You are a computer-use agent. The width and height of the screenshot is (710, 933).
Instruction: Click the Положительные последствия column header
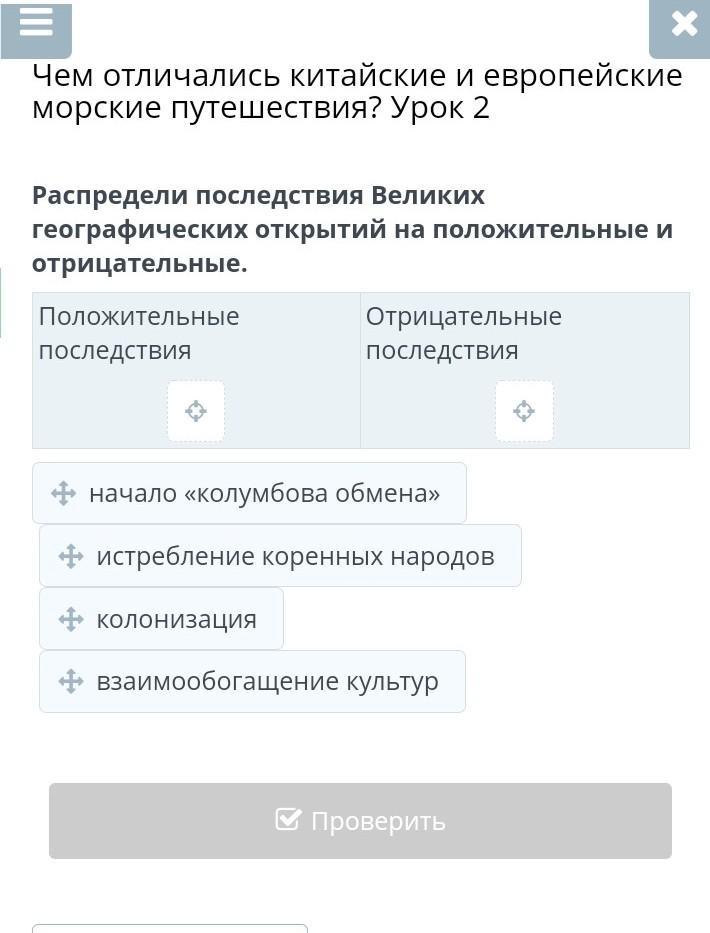139,333
